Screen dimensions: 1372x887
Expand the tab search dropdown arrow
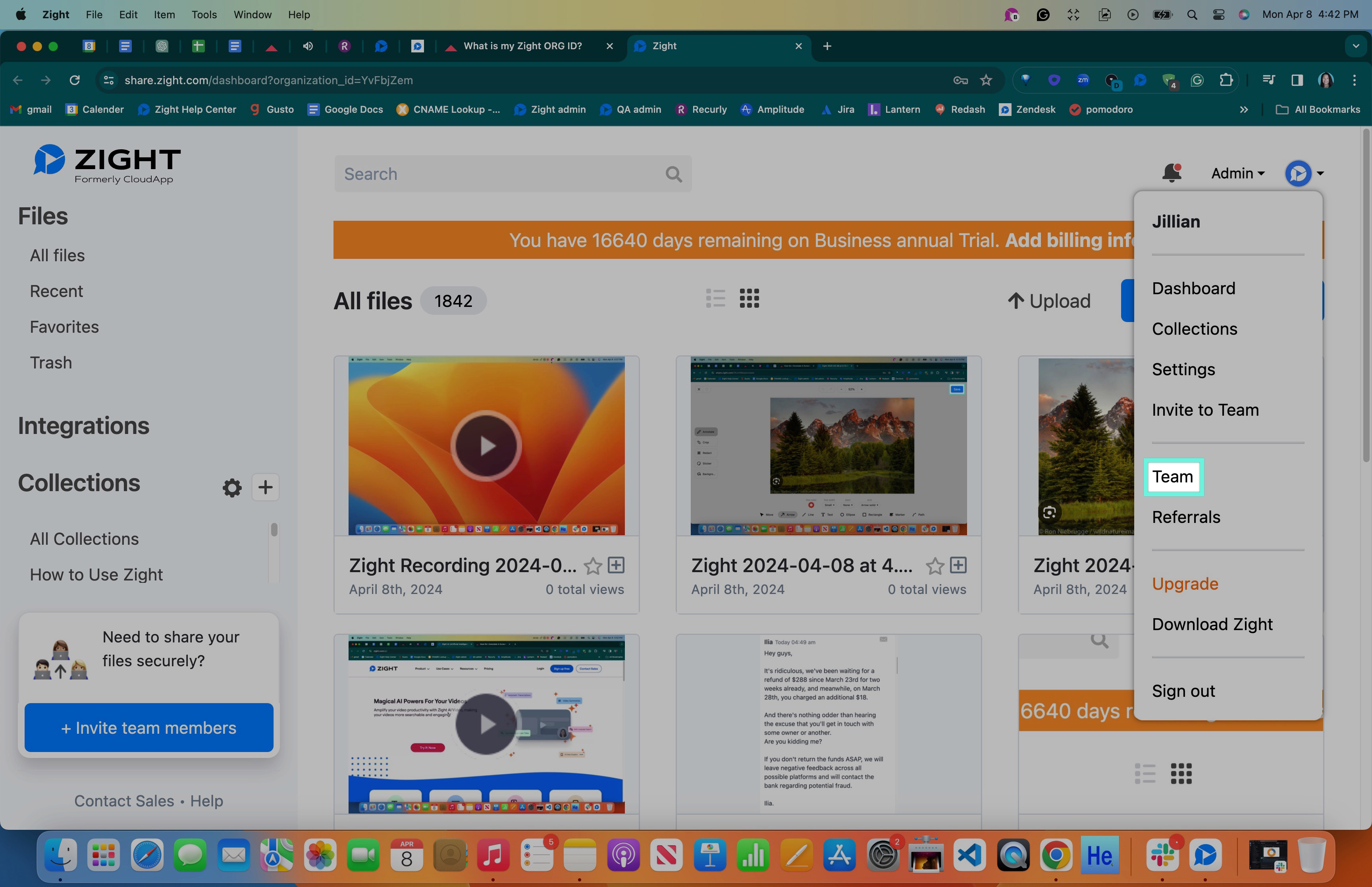click(x=1356, y=46)
